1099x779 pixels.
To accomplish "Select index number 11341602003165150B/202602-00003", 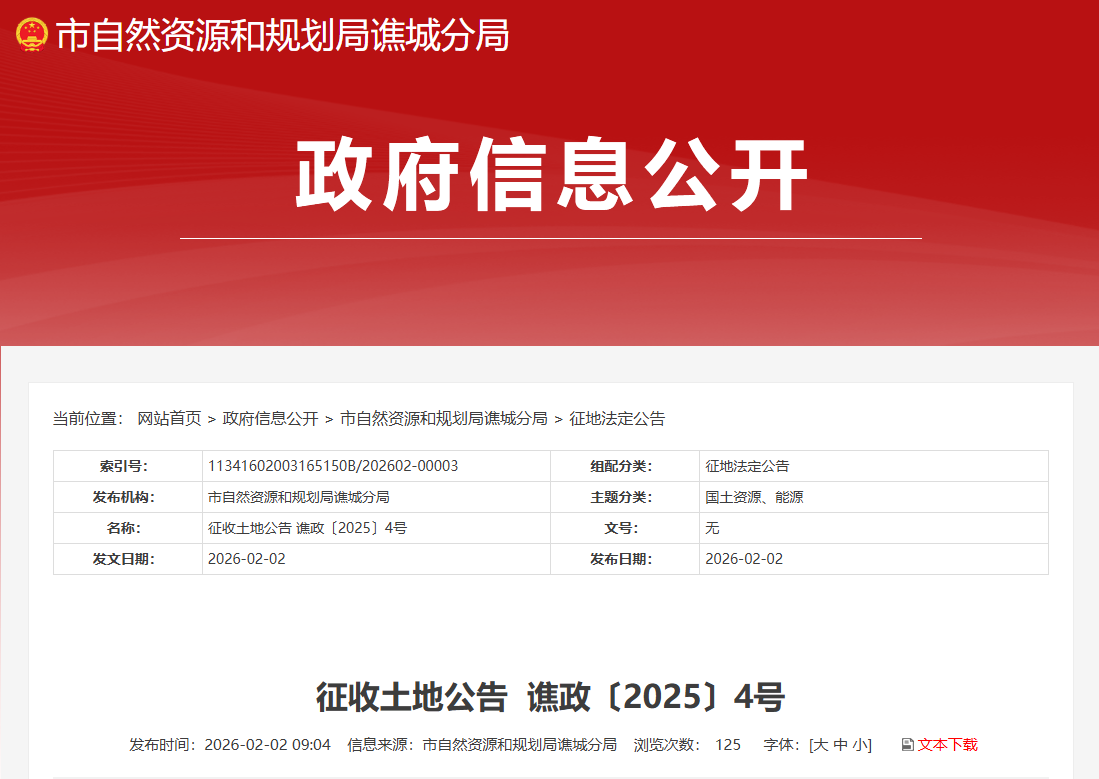I will [x=333, y=466].
